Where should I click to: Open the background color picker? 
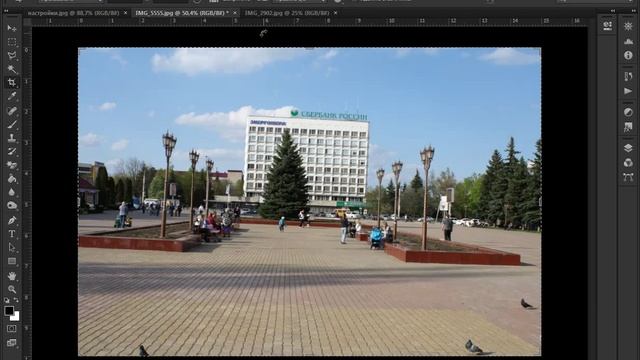coord(16,318)
